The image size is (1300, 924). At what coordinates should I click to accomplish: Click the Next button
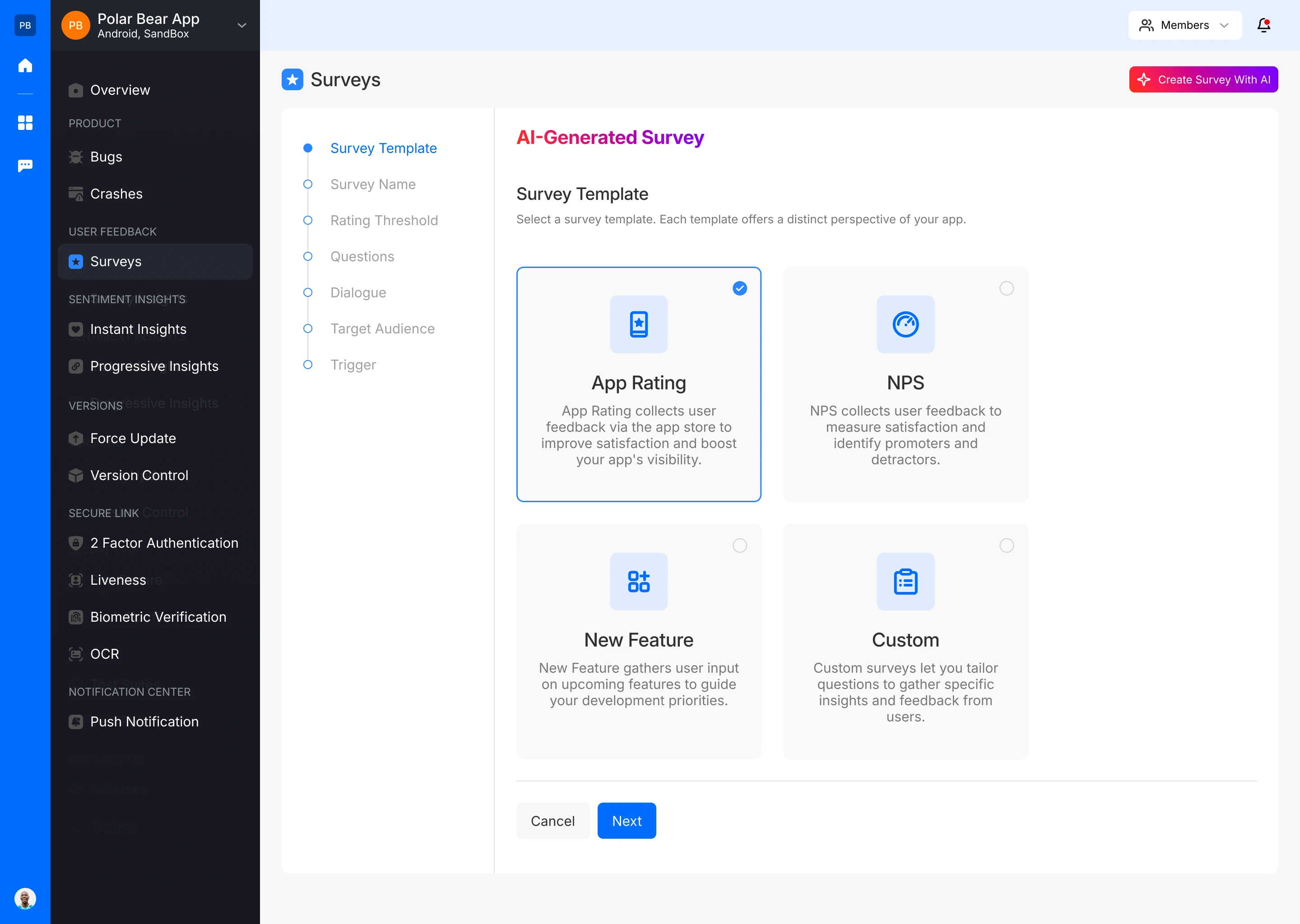click(x=626, y=820)
